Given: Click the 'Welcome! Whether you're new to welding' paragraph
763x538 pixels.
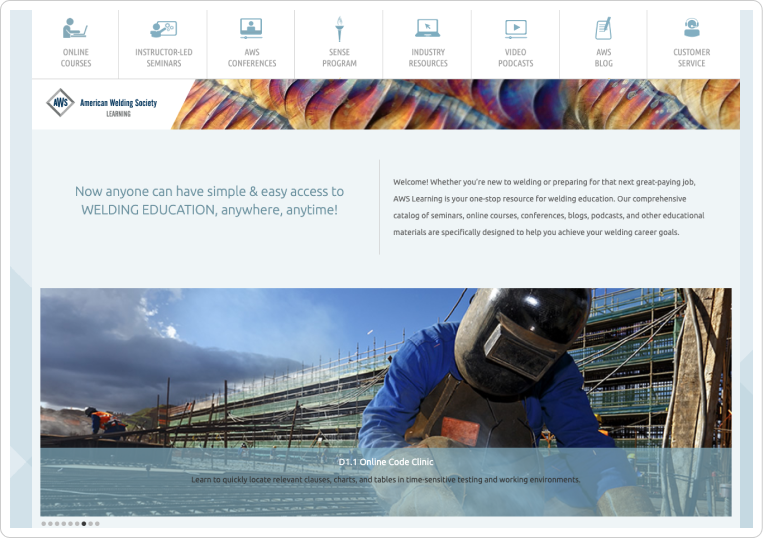Looking at the screenshot, I should (549, 207).
